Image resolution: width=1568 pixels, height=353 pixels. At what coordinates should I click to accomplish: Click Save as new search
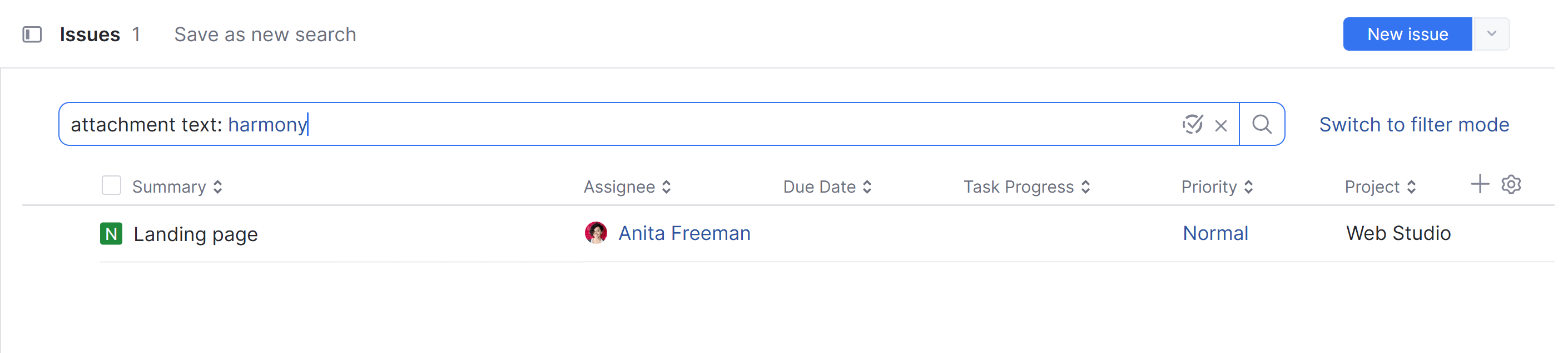coord(265,34)
